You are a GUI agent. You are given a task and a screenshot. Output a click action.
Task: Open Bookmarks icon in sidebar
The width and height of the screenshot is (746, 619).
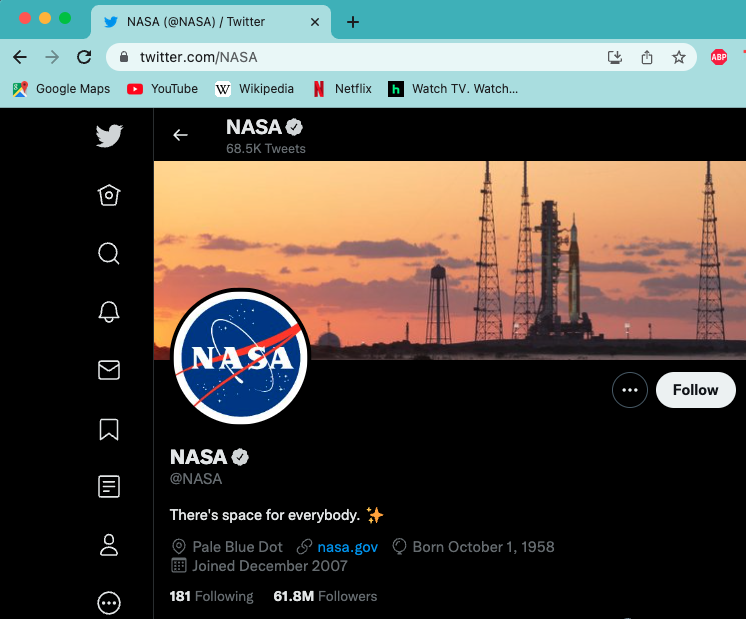click(109, 429)
